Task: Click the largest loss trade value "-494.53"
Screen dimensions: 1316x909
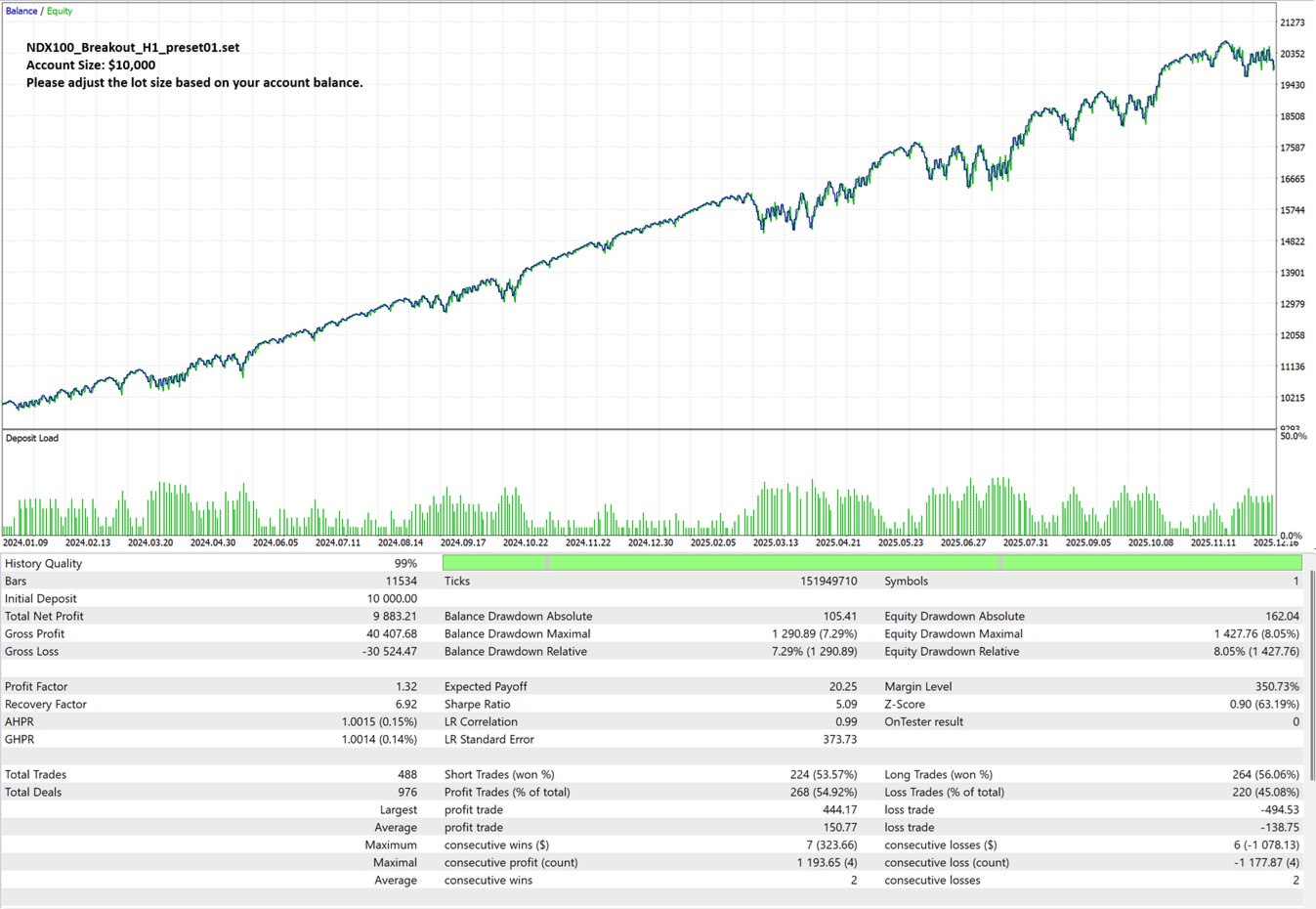Action: tap(1281, 809)
